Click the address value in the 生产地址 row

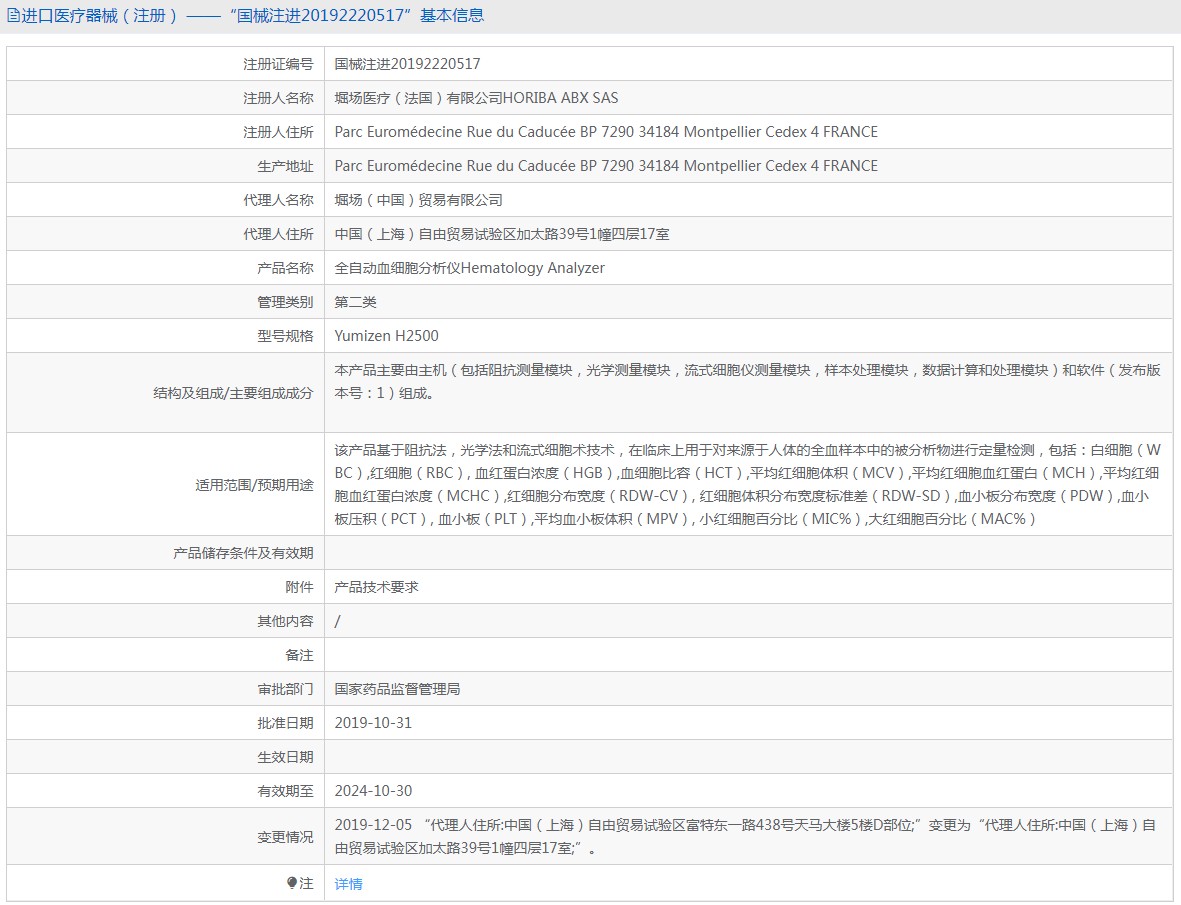(x=606, y=166)
